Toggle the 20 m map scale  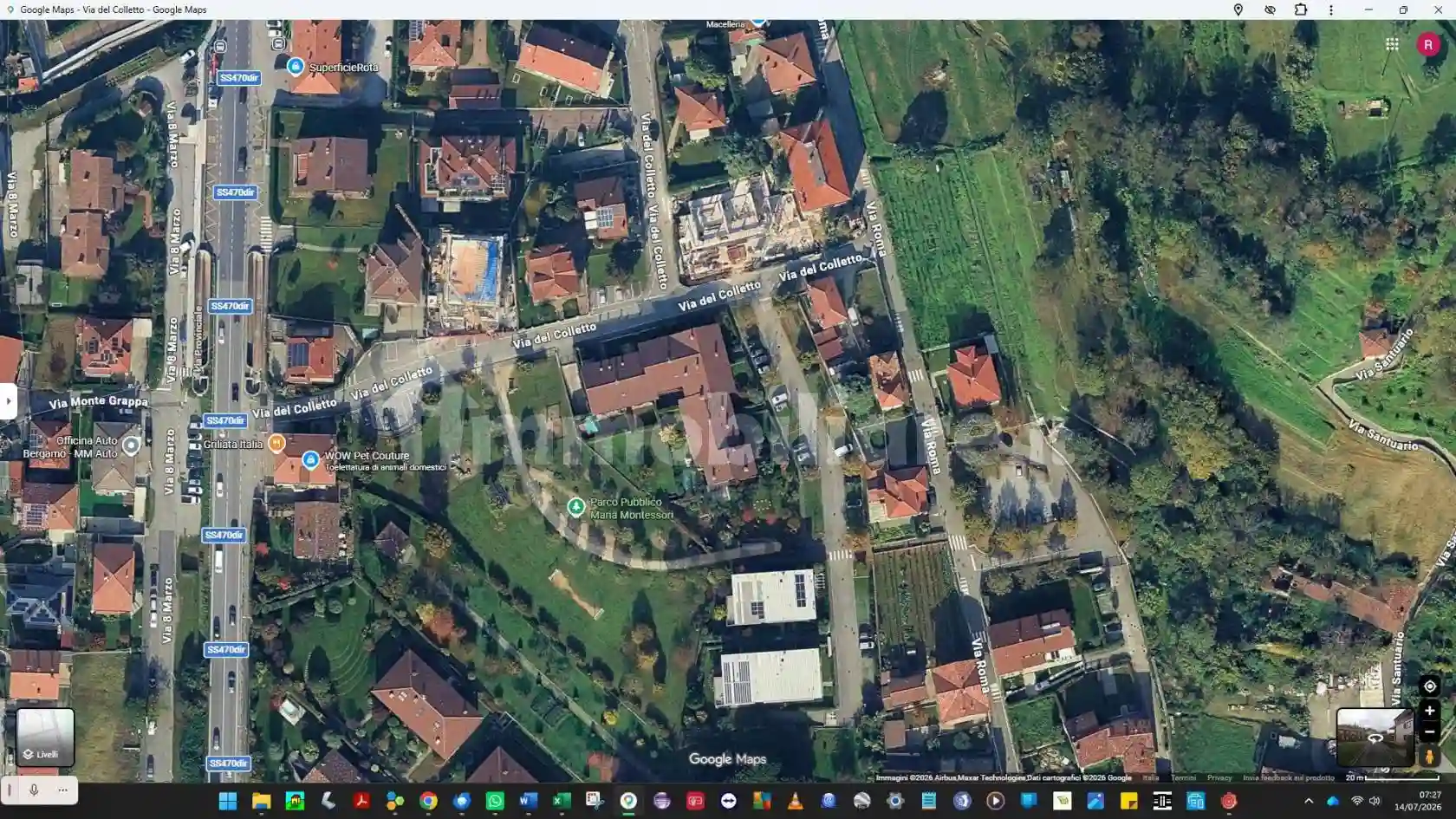[x=1392, y=777]
